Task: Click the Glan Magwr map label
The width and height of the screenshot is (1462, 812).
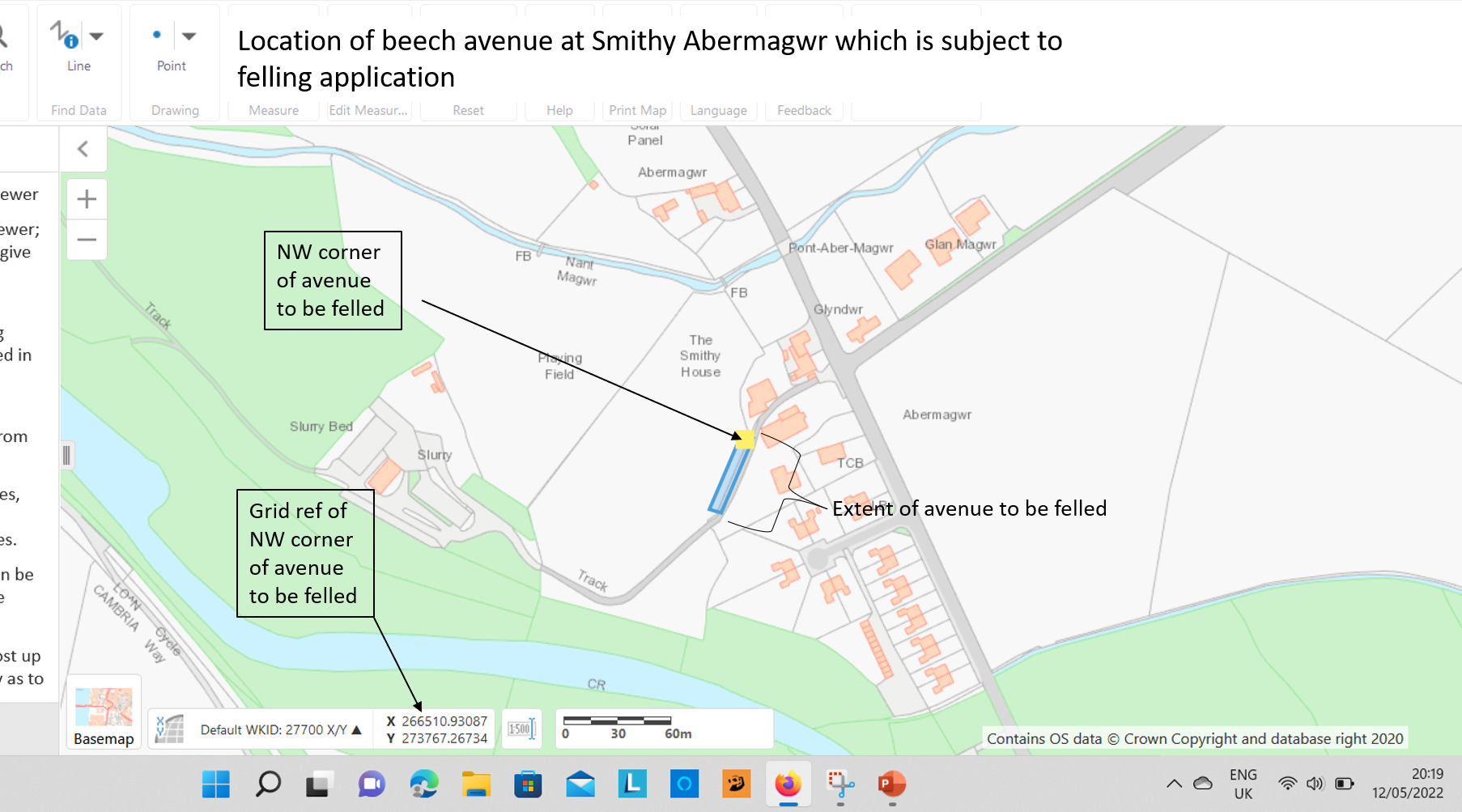Action: tap(960, 244)
